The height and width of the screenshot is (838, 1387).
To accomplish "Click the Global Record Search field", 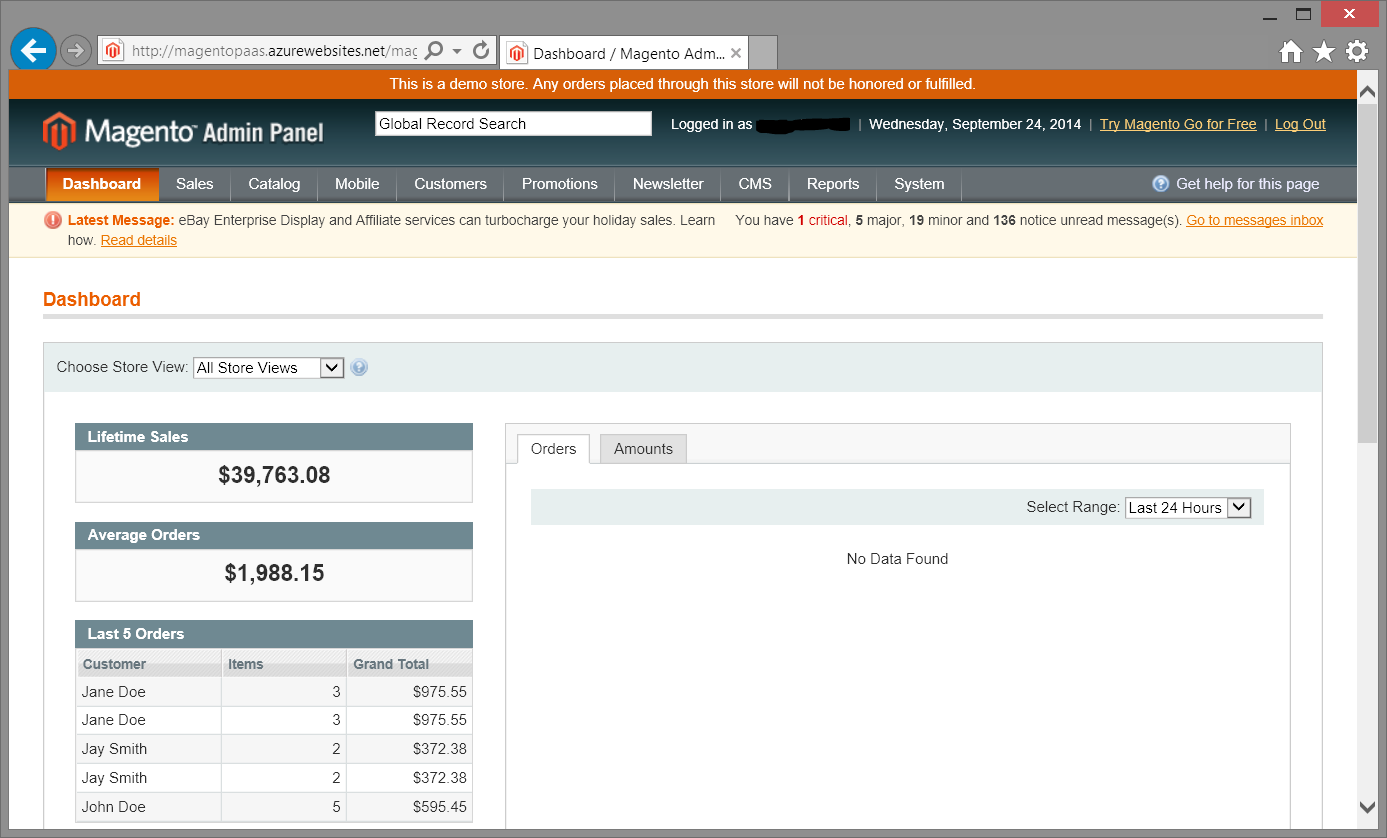I will [x=513, y=124].
